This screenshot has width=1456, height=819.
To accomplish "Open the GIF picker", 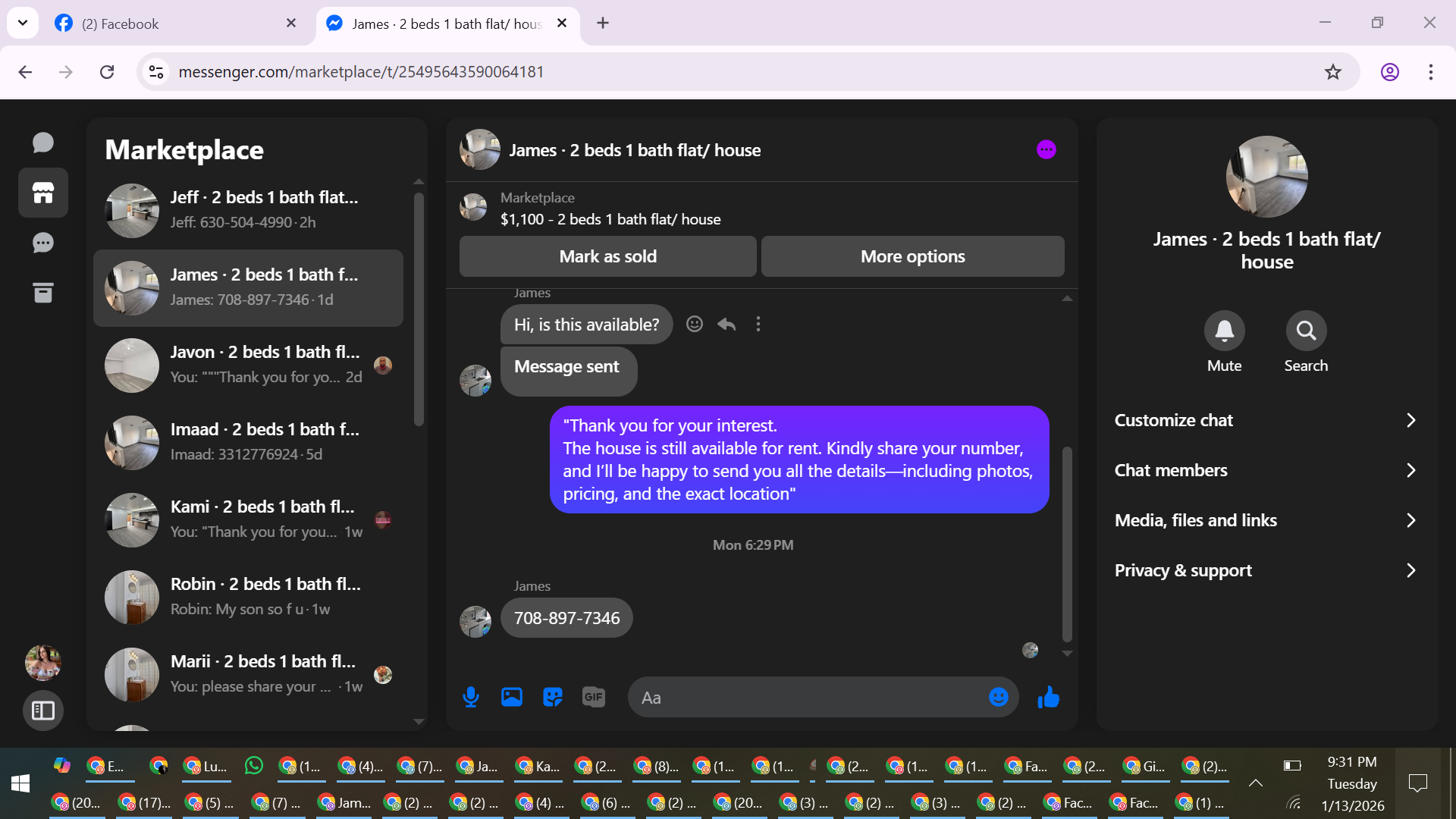I will coord(594,697).
